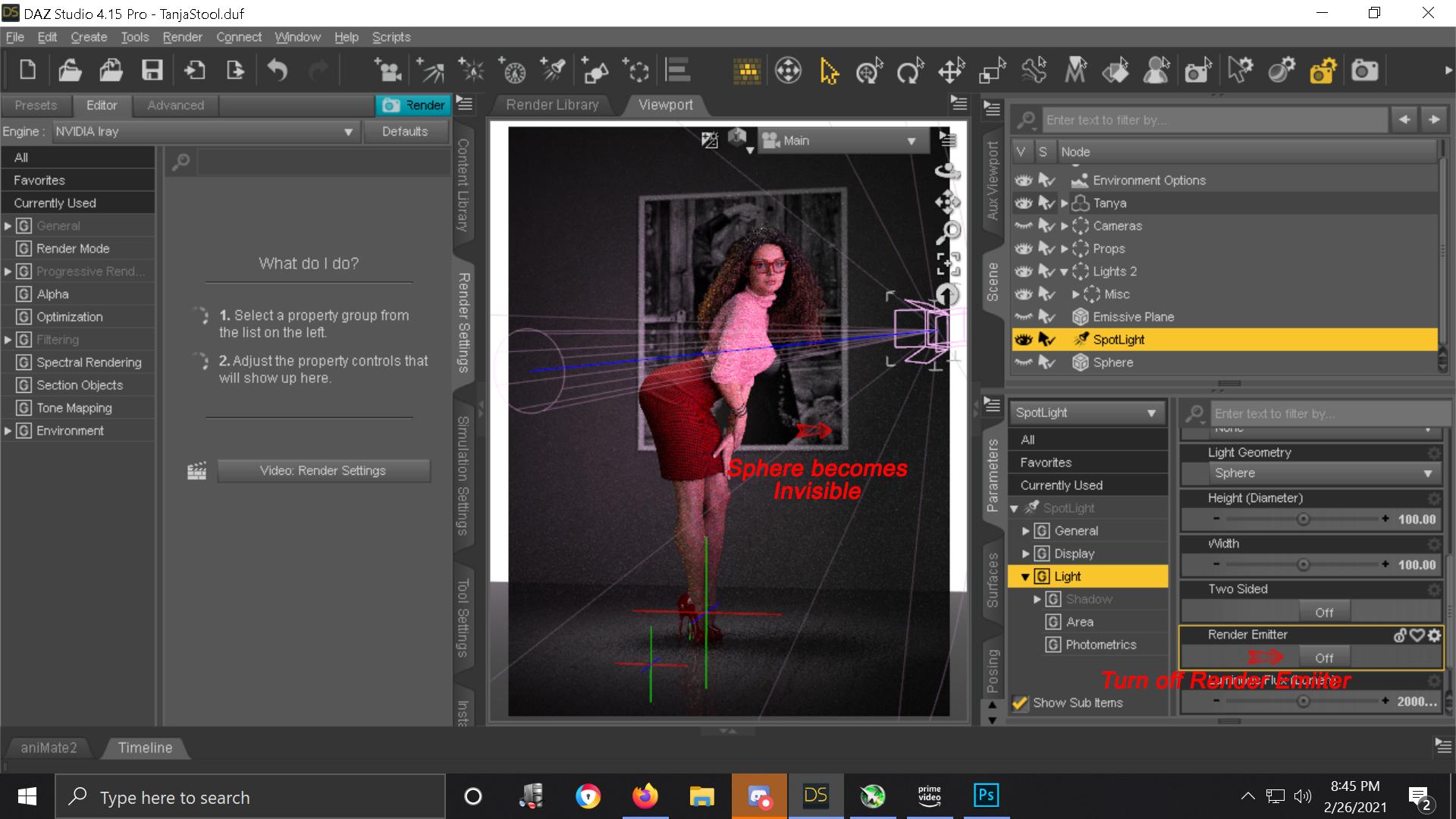Viewport: 1456px width, 819px height.
Task: Click the Defaults button
Action: 404,131
